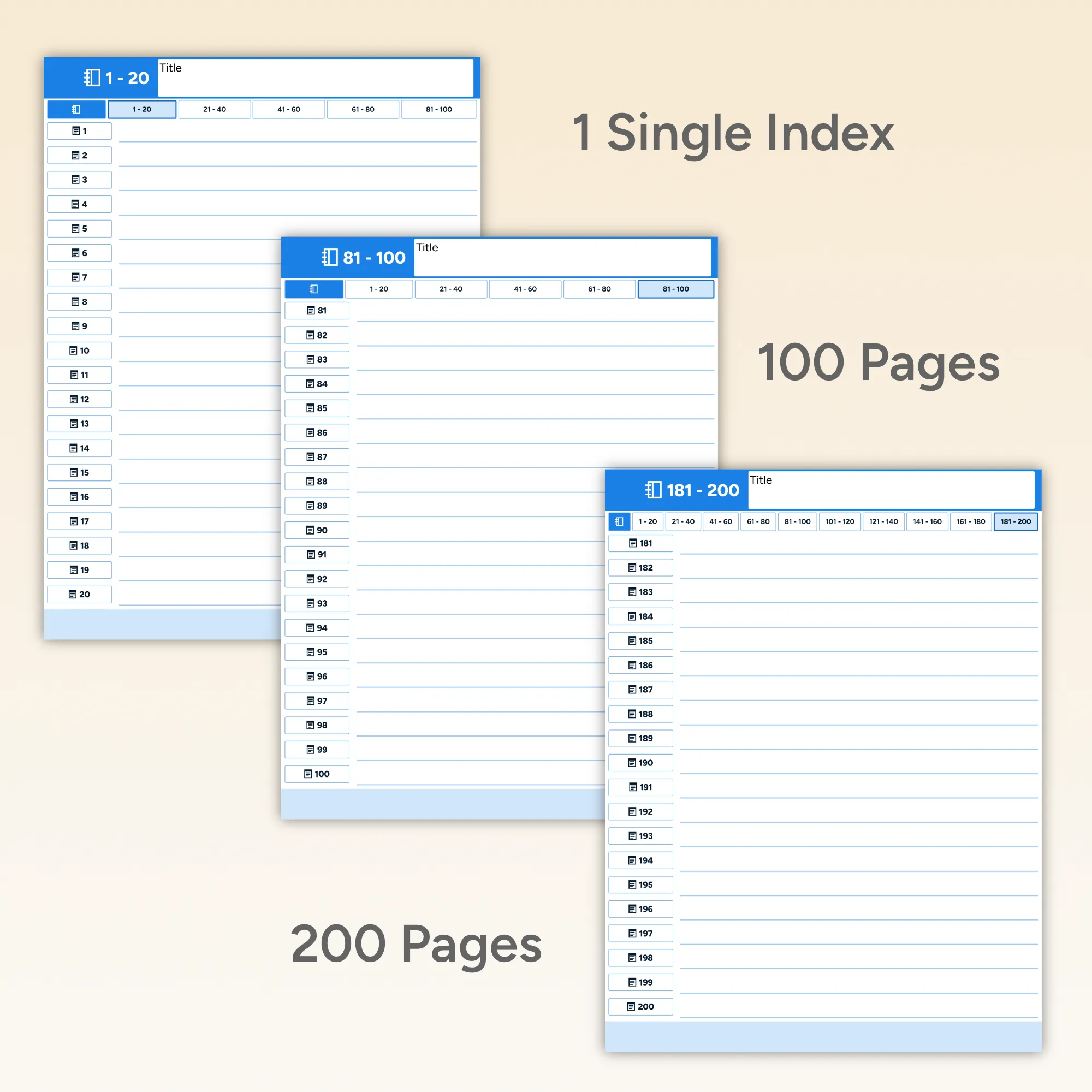The width and height of the screenshot is (1092, 1092).
Task: Click Title field on 1 - 20 page
Action: click(x=315, y=78)
